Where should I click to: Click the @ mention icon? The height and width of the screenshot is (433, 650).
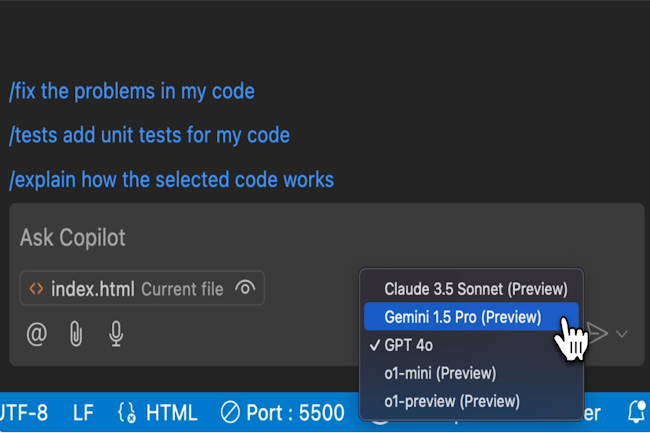(36, 334)
